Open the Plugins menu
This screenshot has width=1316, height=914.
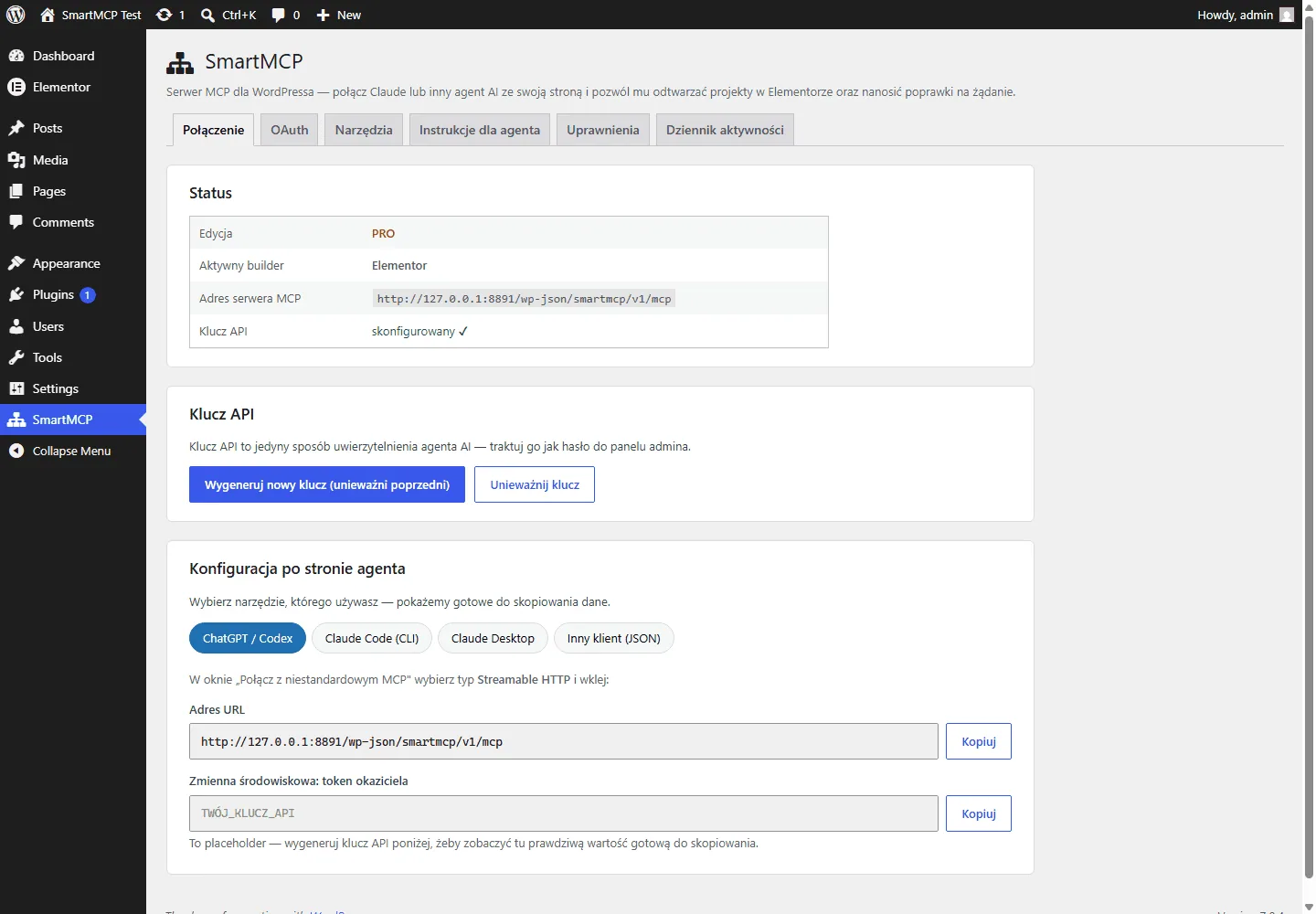click(73, 294)
